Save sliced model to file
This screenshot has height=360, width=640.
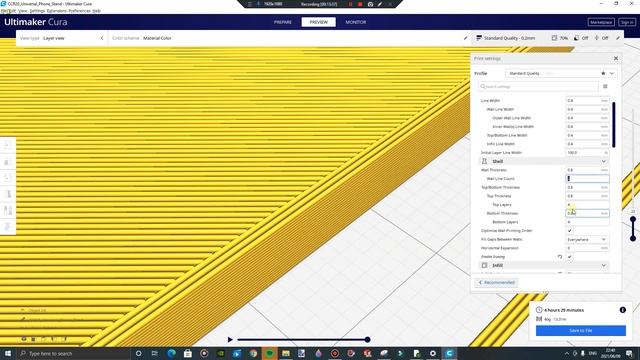coord(580,331)
